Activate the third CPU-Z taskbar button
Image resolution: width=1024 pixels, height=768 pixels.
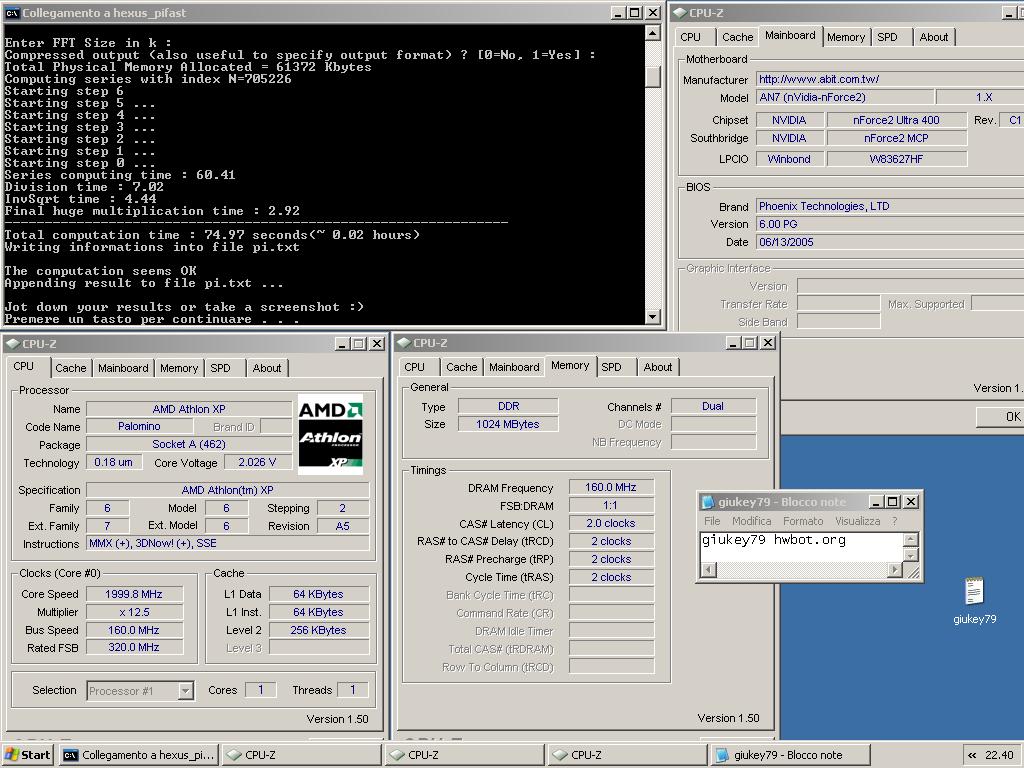(x=628, y=755)
